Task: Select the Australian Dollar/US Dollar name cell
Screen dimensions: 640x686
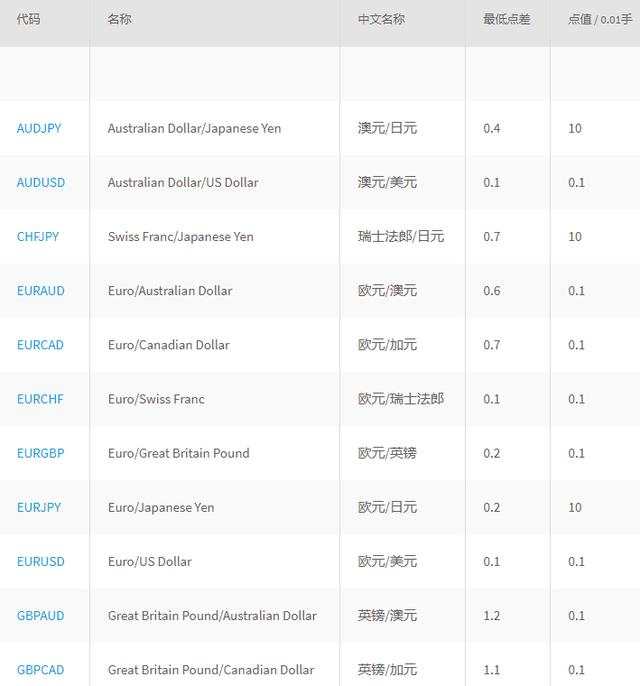Action: tap(183, 182)
